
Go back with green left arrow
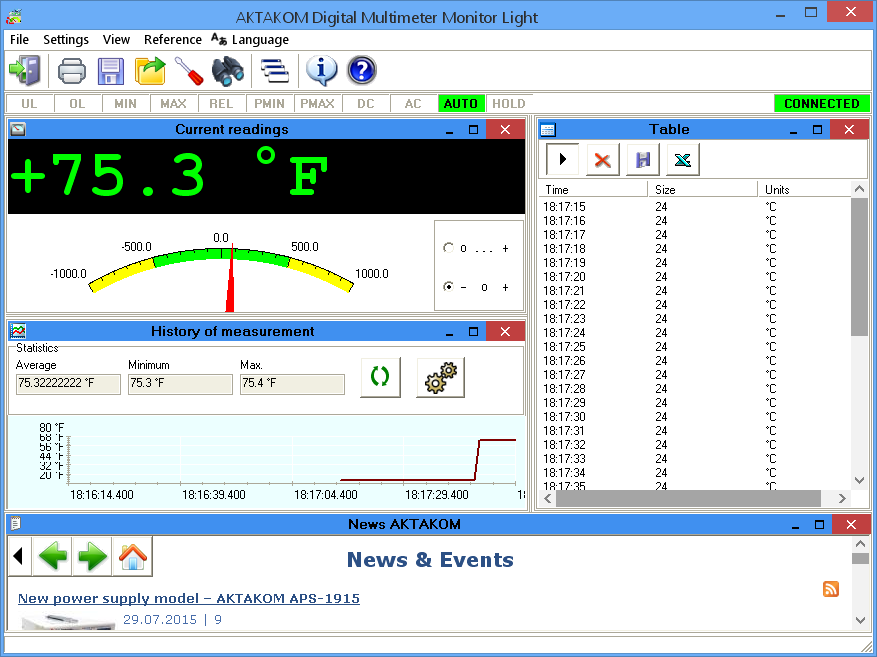[53, 556]
